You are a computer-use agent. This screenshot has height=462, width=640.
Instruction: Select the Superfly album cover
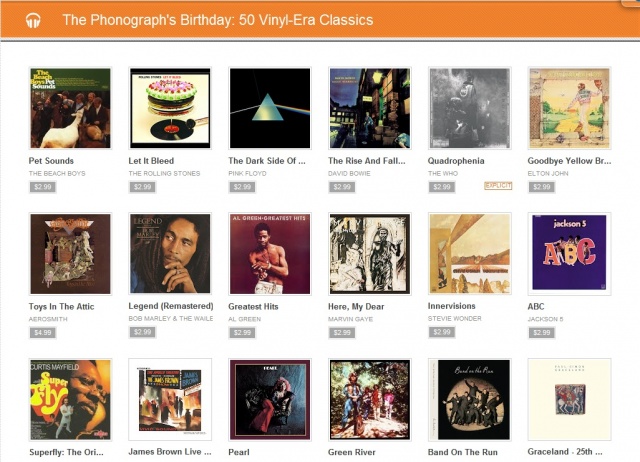pos(70,399)
